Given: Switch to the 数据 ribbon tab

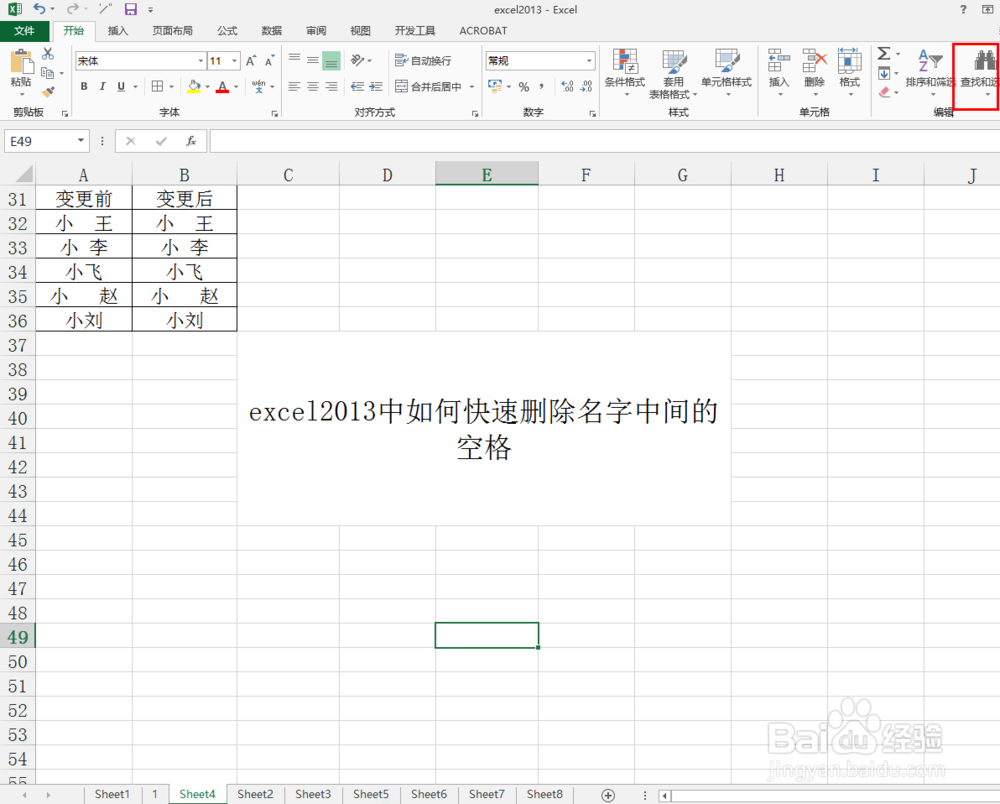Looking at the screenshot, I should coord(272,31).
